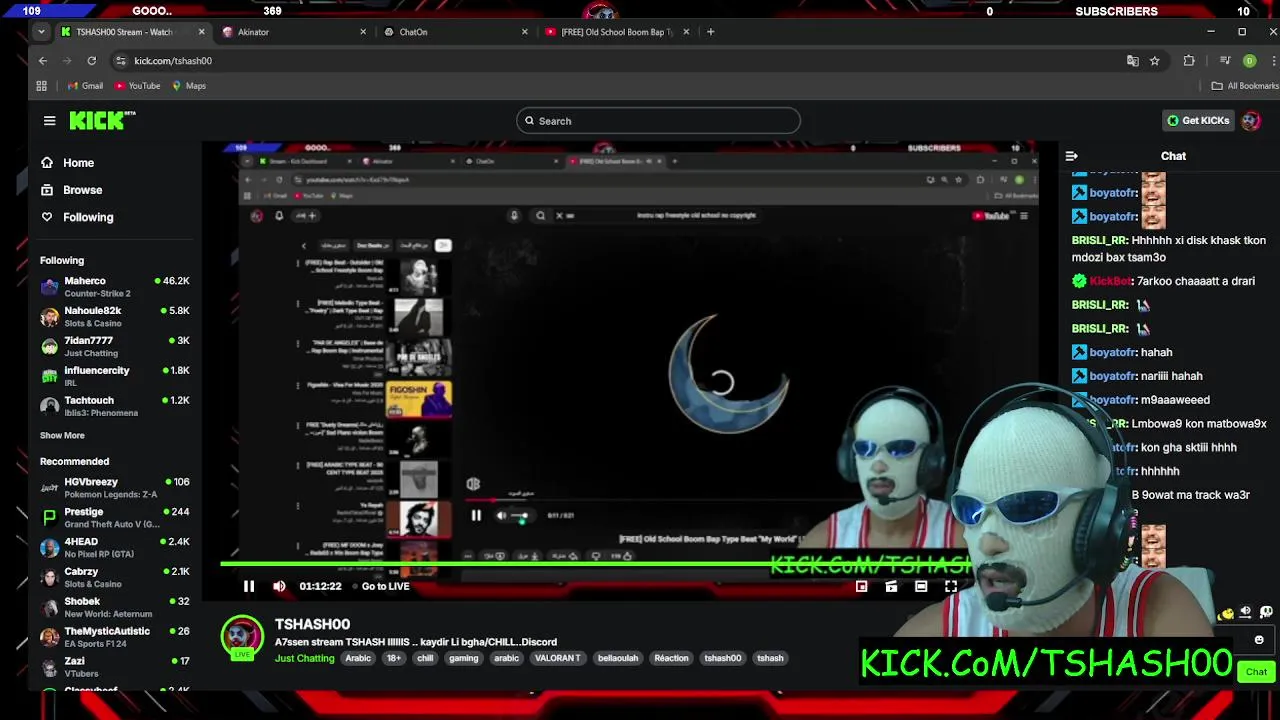Open the YouTube bookmark
This screenshot has width=1280, height=720.
coord(137,86)
